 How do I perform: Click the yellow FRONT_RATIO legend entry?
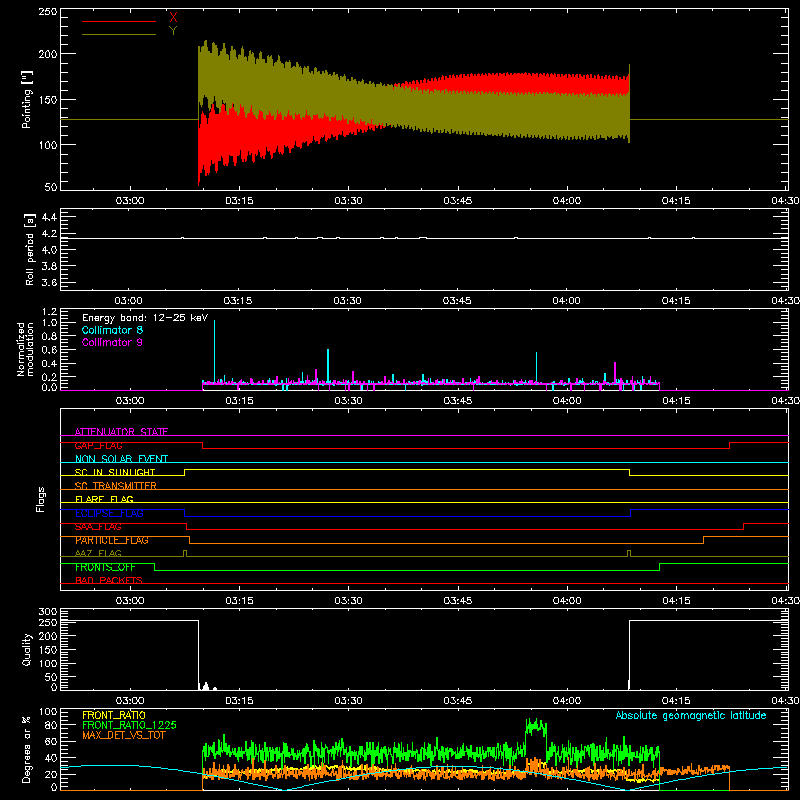114,715
